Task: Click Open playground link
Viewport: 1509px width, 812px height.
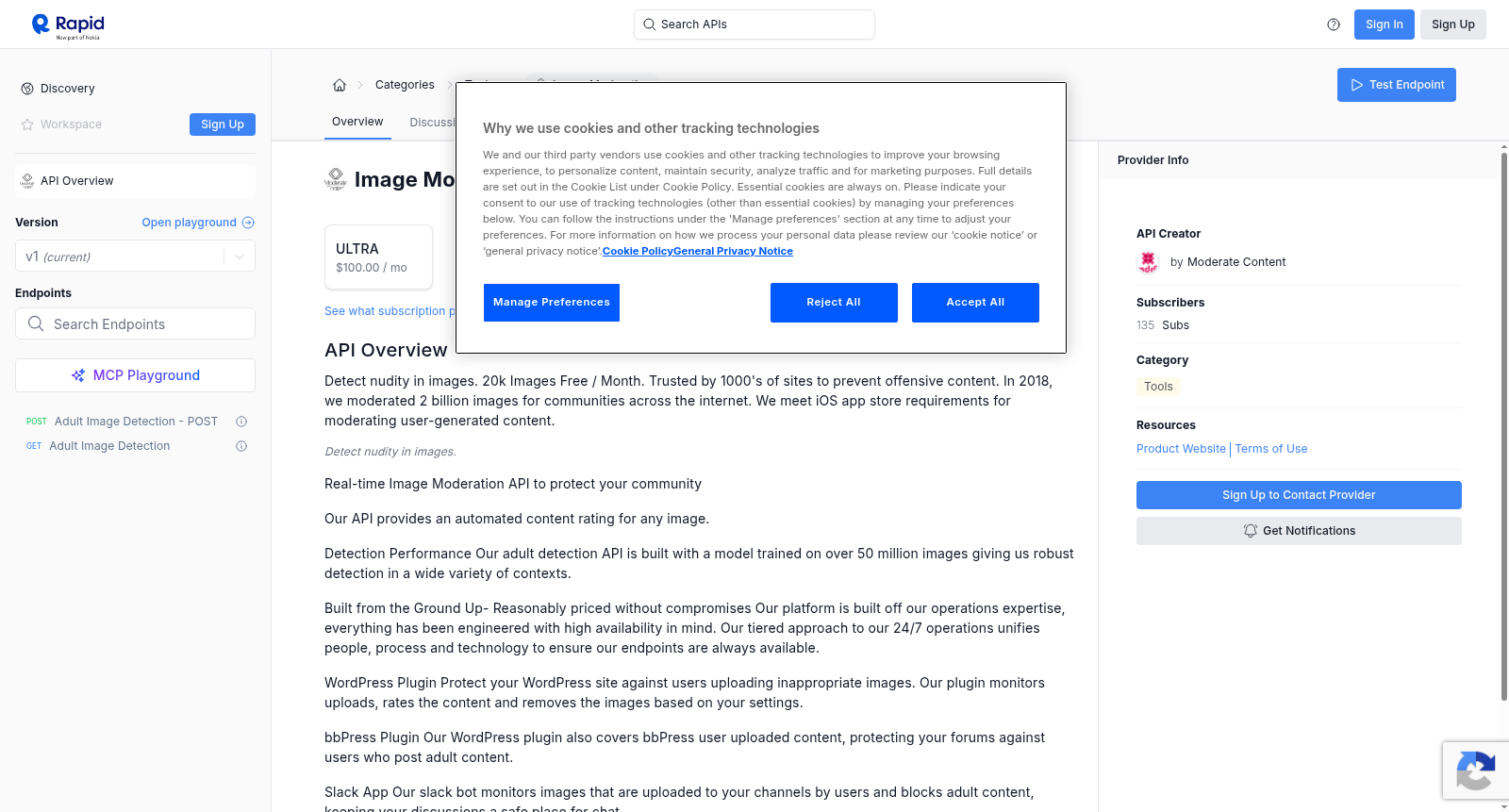Action: click(x=189, y=223)
